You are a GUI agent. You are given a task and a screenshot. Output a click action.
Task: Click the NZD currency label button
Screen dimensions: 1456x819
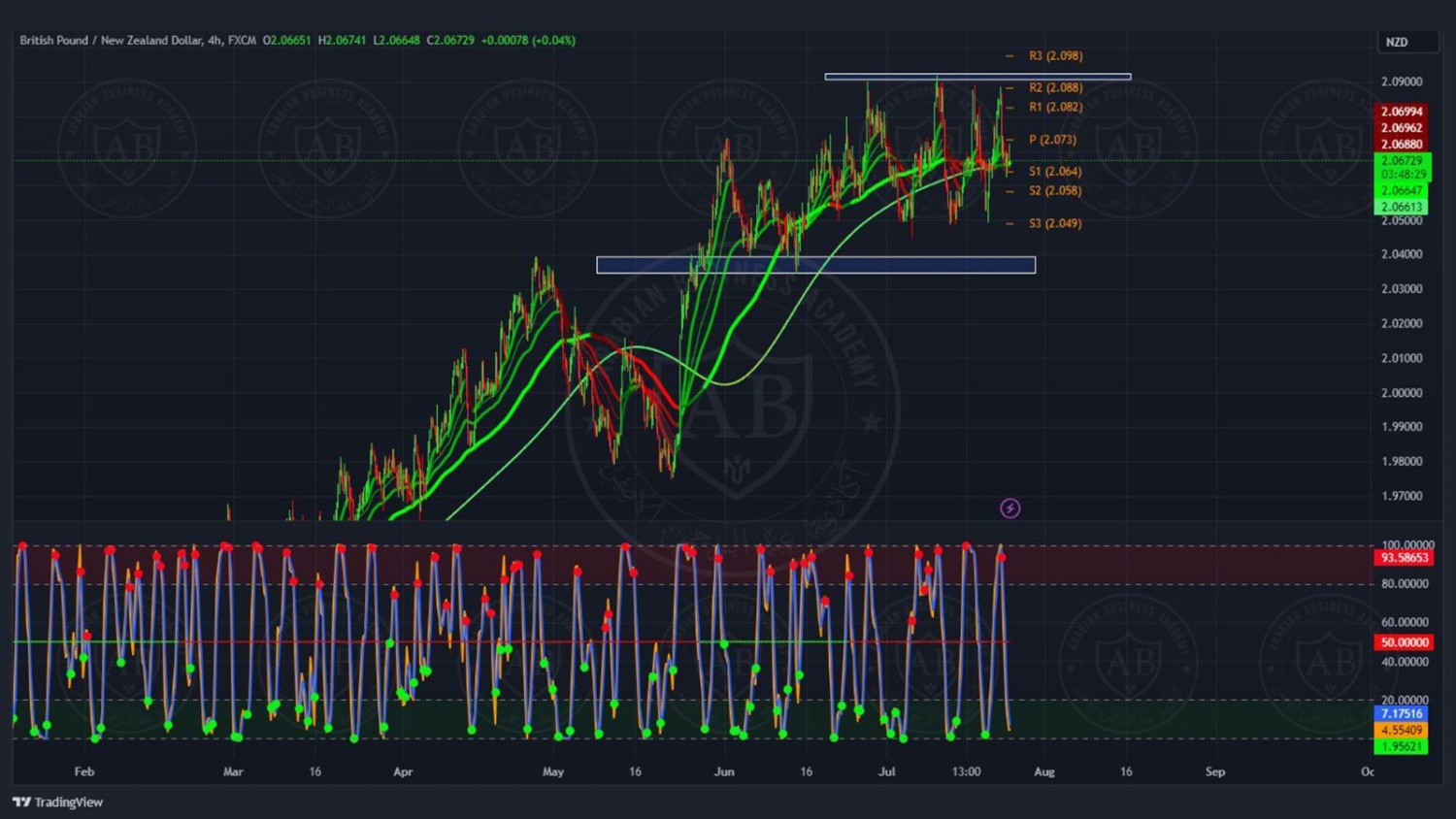tap(1408, 42)
